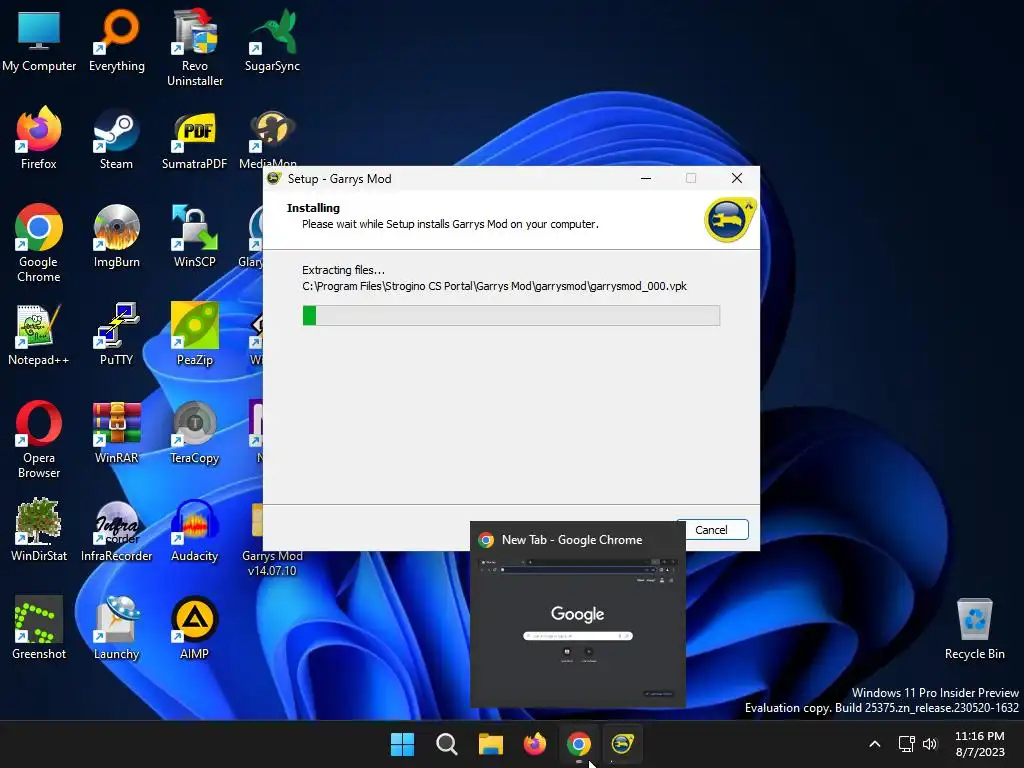Select the Everything search desktop shortcut
Screen dimensions: 1024x768
pyautogui.click(x=117, y=41)
